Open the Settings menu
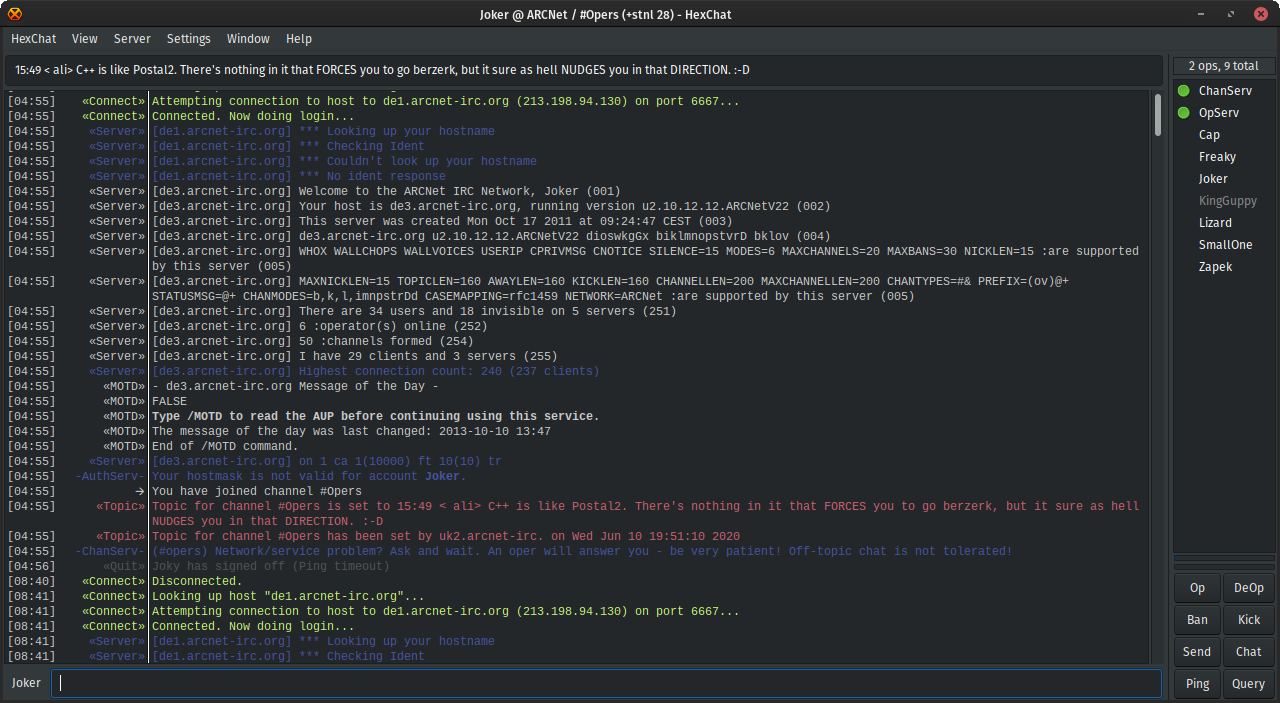The width and height of the screenshot is (1280, 703). click(x=189, y=39)
